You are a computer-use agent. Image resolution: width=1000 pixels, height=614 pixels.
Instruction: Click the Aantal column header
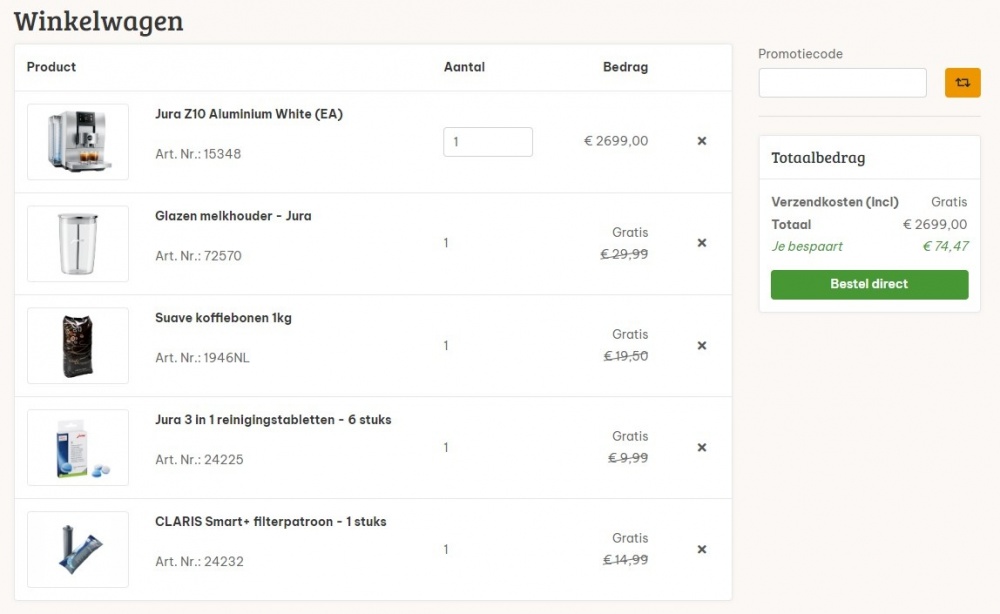(x=464, y=67)
